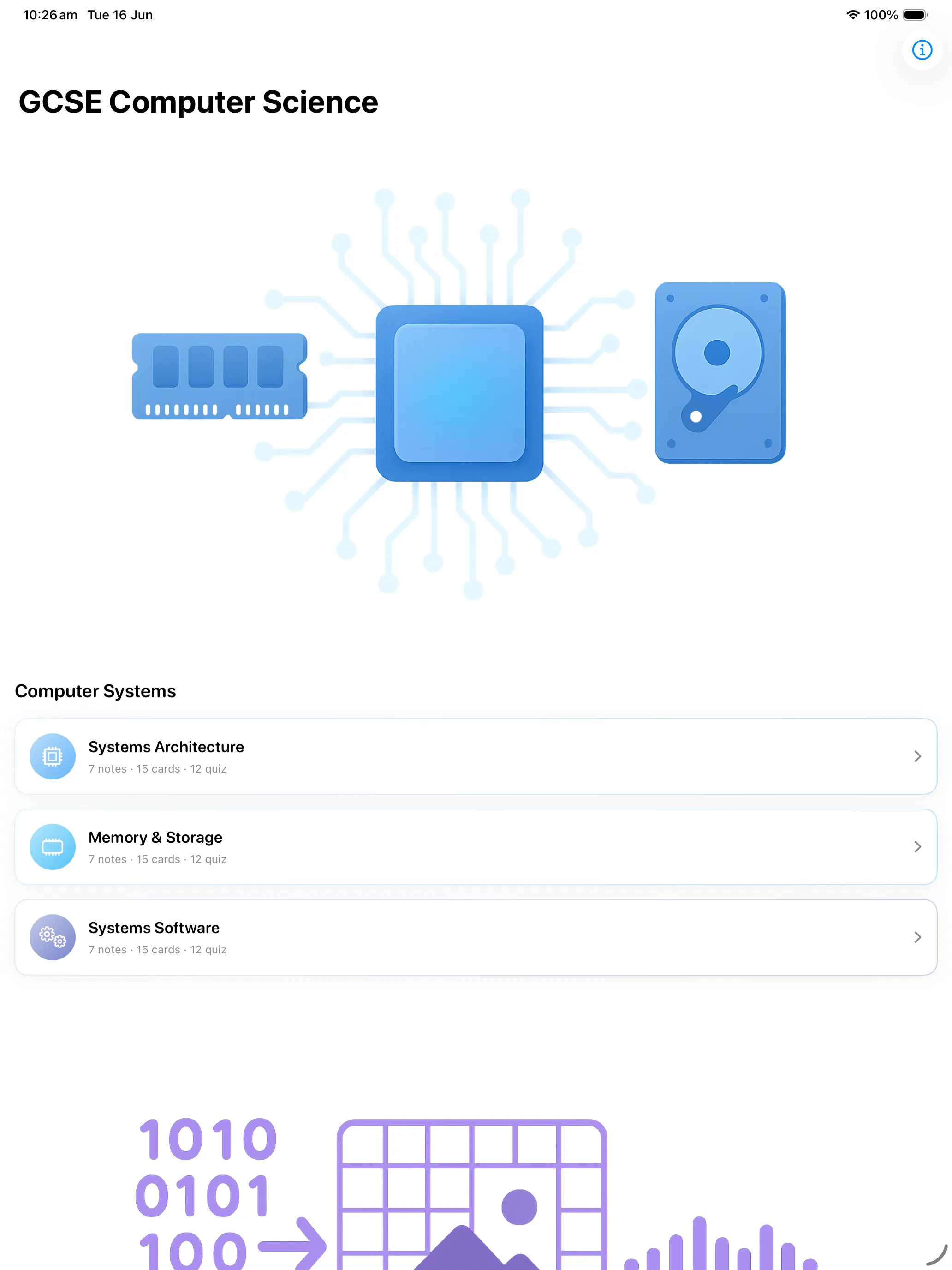Image resolution: width=952 pixels, height=1270 pixels.
Task: Open the Systems Architecture topic card
Action: pos(476,756)
